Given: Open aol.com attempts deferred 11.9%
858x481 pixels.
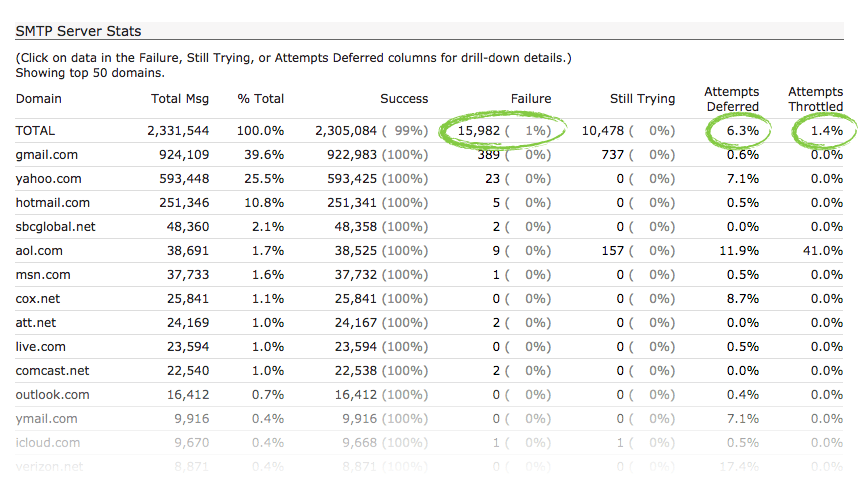Looking at the screenshot, I should point(737,251).
